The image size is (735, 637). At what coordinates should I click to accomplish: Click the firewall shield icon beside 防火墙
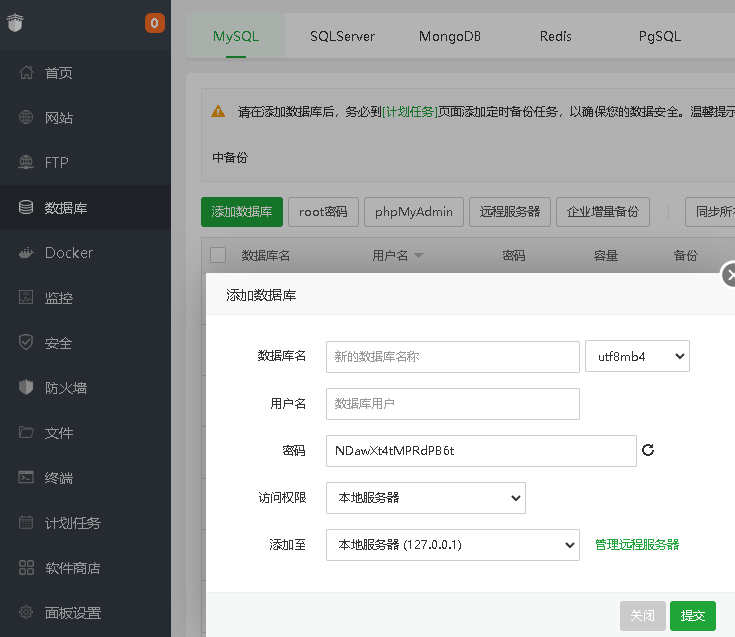click(26, 387)
